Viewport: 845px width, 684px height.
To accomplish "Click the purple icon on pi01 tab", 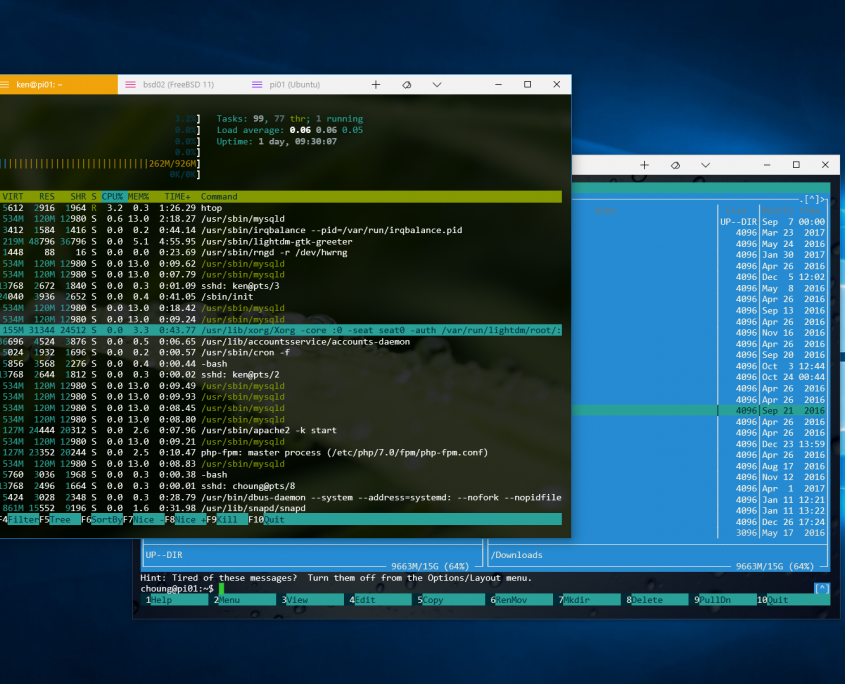I will coord(257,85).
